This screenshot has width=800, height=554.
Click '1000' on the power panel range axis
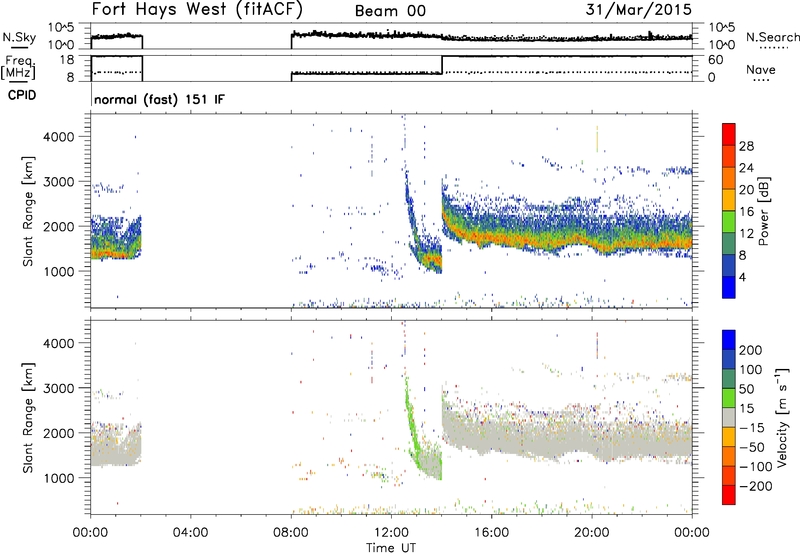(x=59, y=271)
